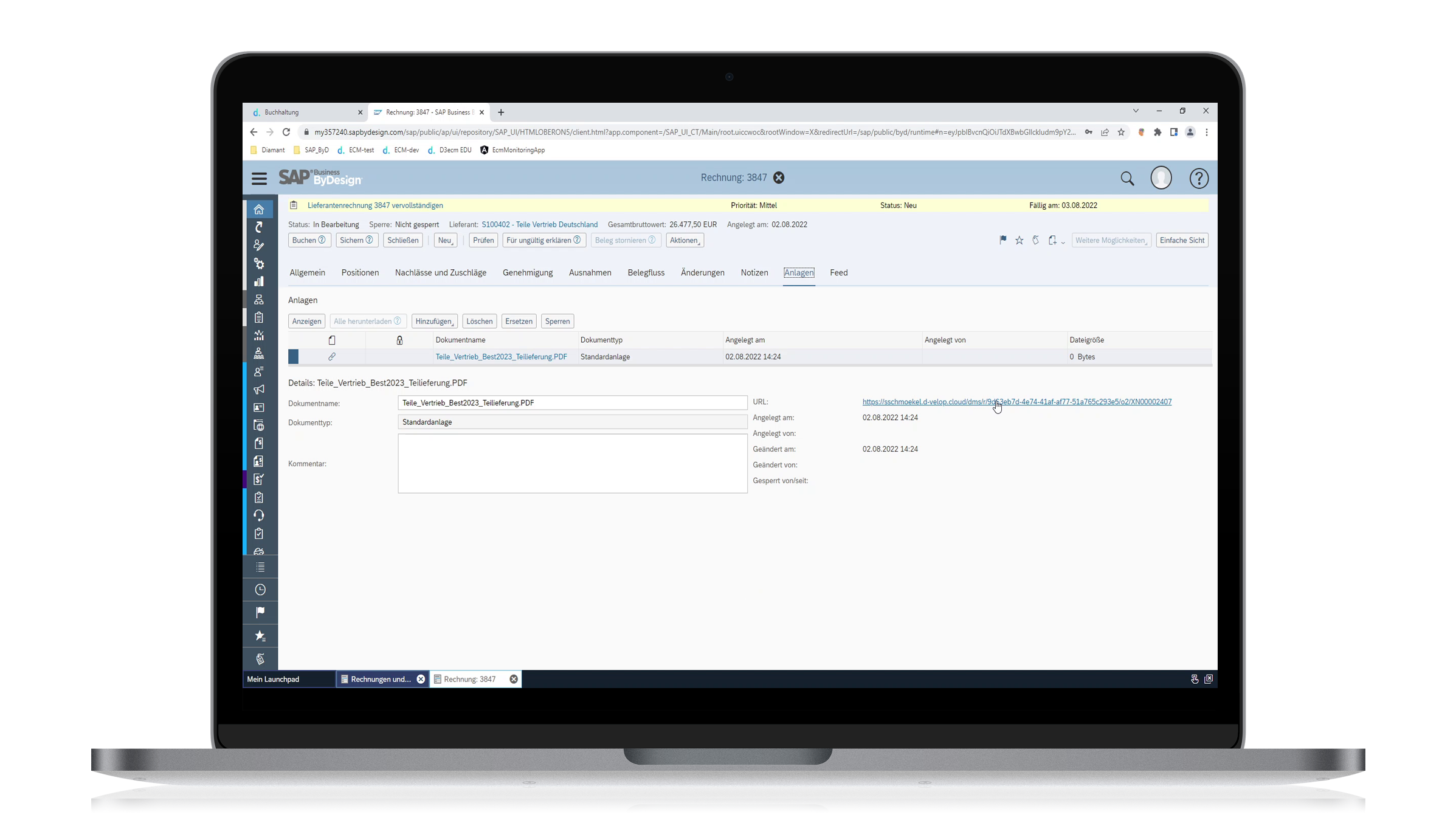Expand the Weitere Möglichkeiten menu

click(1111, 240)
